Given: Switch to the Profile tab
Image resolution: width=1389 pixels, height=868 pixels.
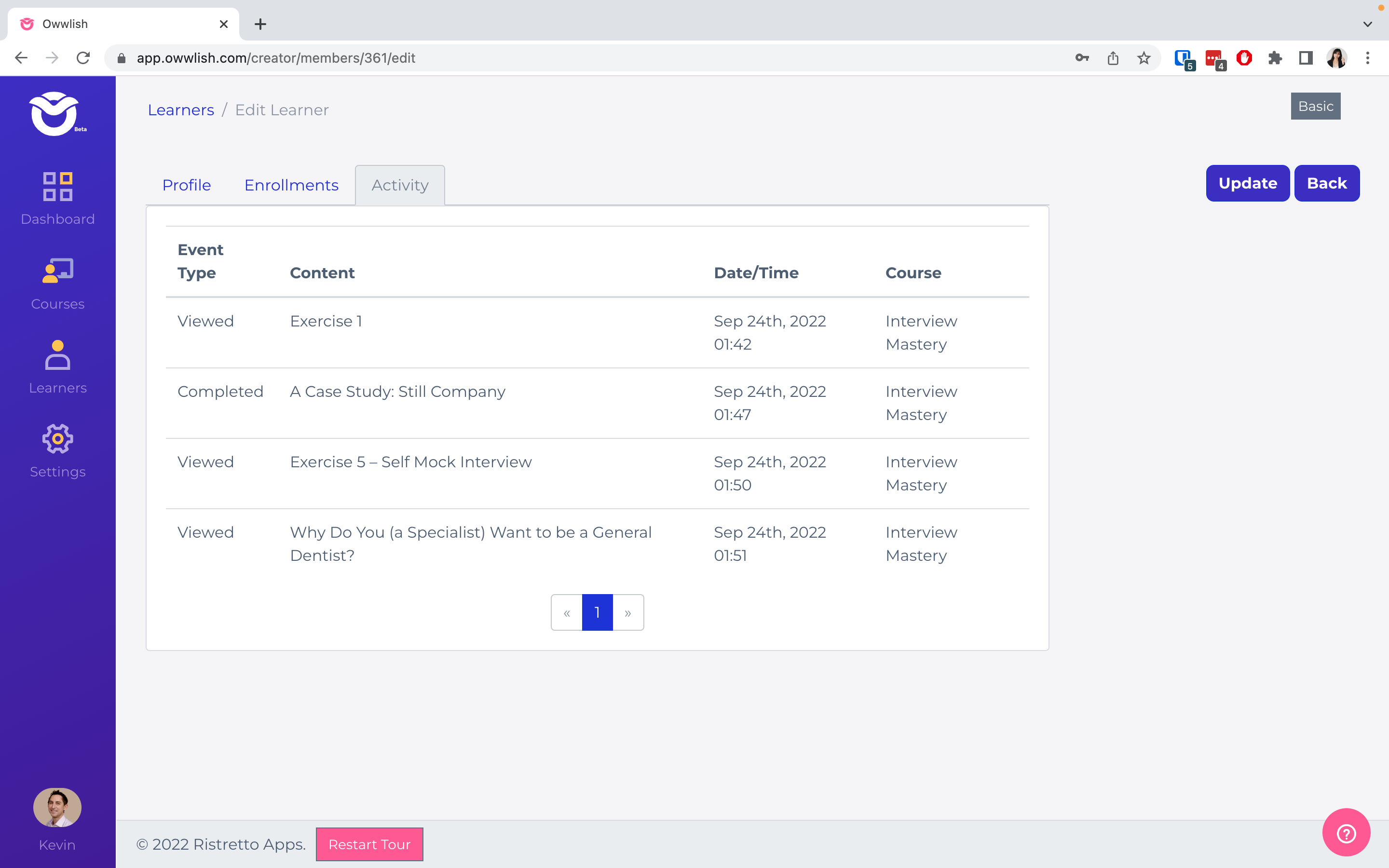Looking at the screenshot, I should tap(187, 185).
